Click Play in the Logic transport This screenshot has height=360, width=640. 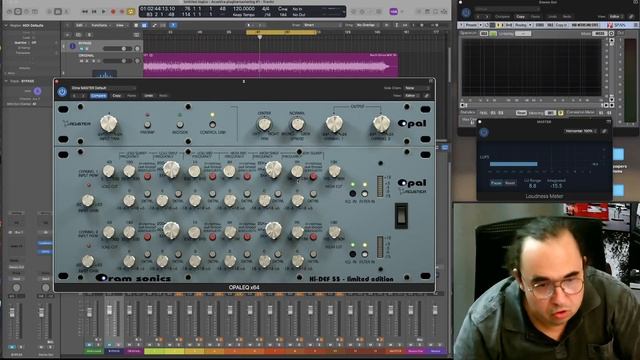(104, 11)
